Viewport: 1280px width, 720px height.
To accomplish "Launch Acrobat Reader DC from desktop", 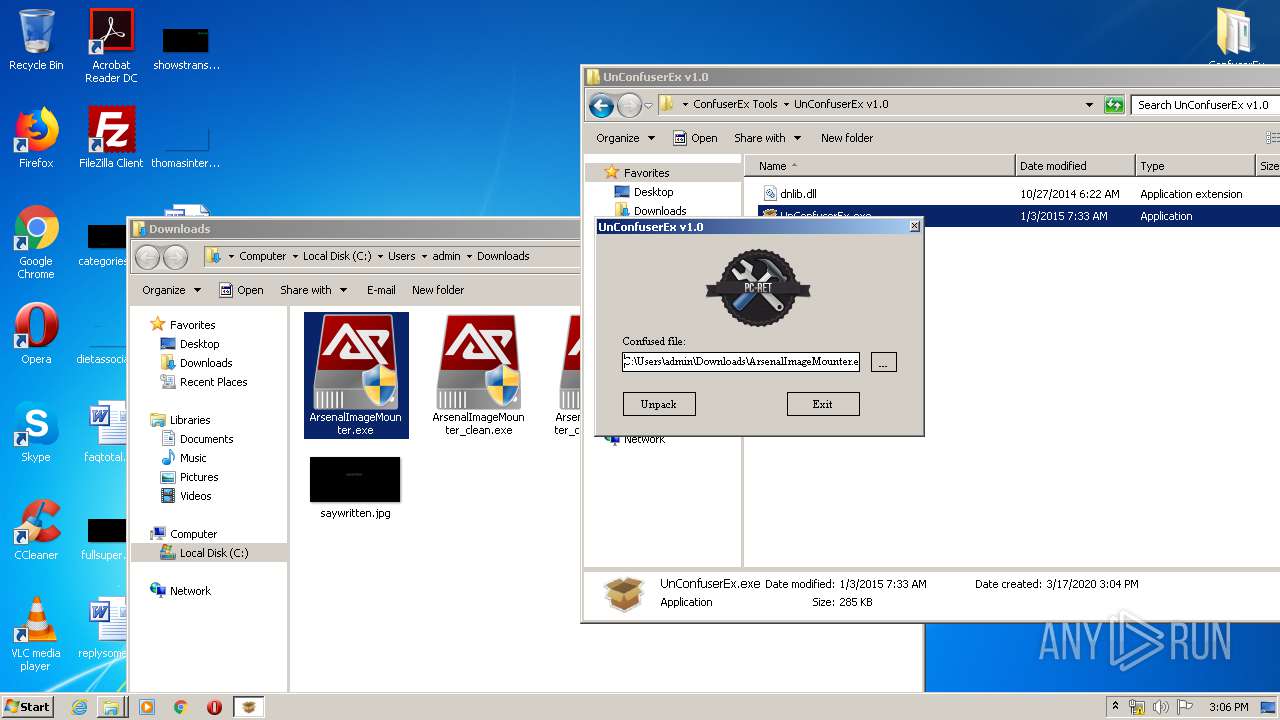I will coord(111,46).
